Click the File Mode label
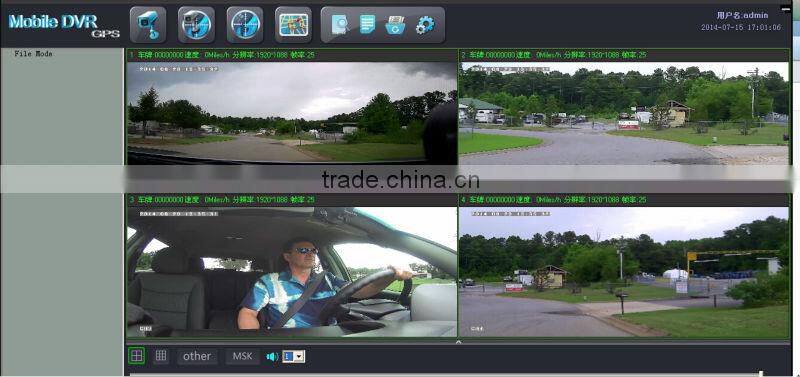Image resolution: width=800 pixels, height=377 pixels. tap(33, 54)
